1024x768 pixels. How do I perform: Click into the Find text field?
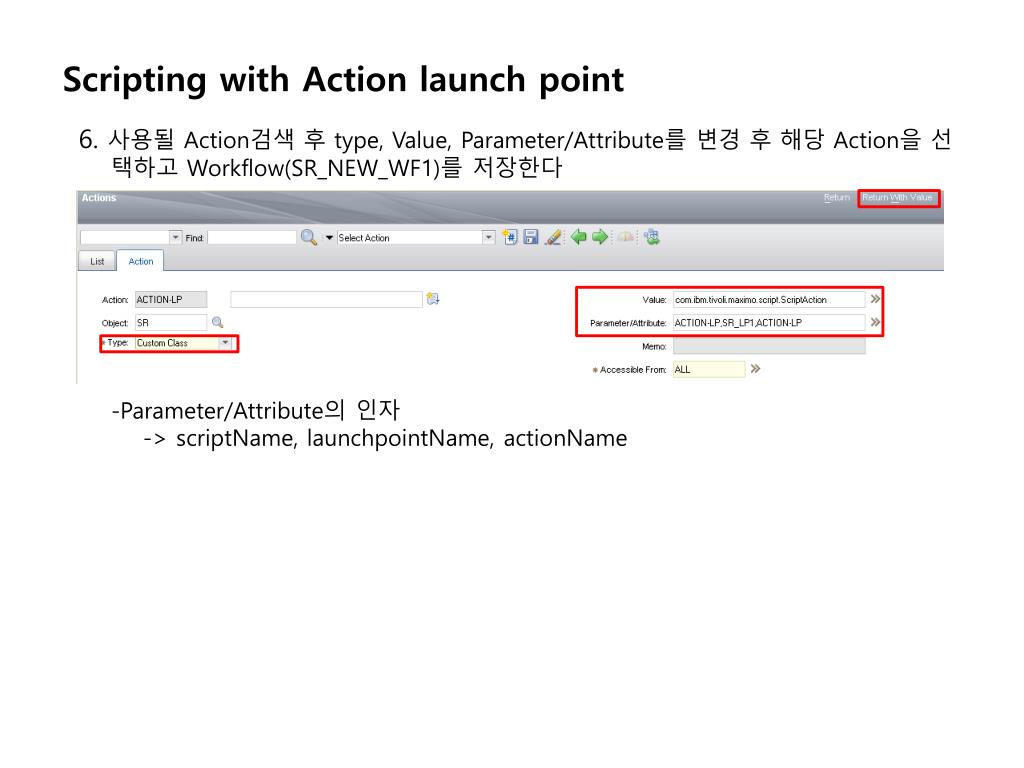point(252,238)
